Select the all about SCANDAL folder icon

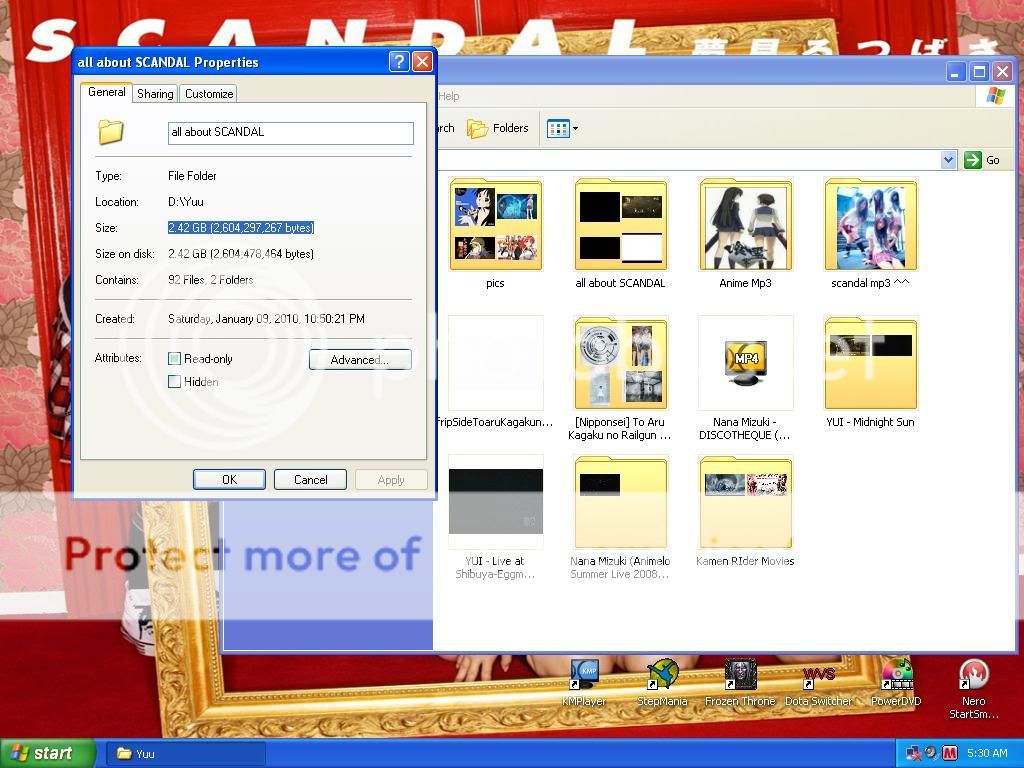[x=621, y=225]
